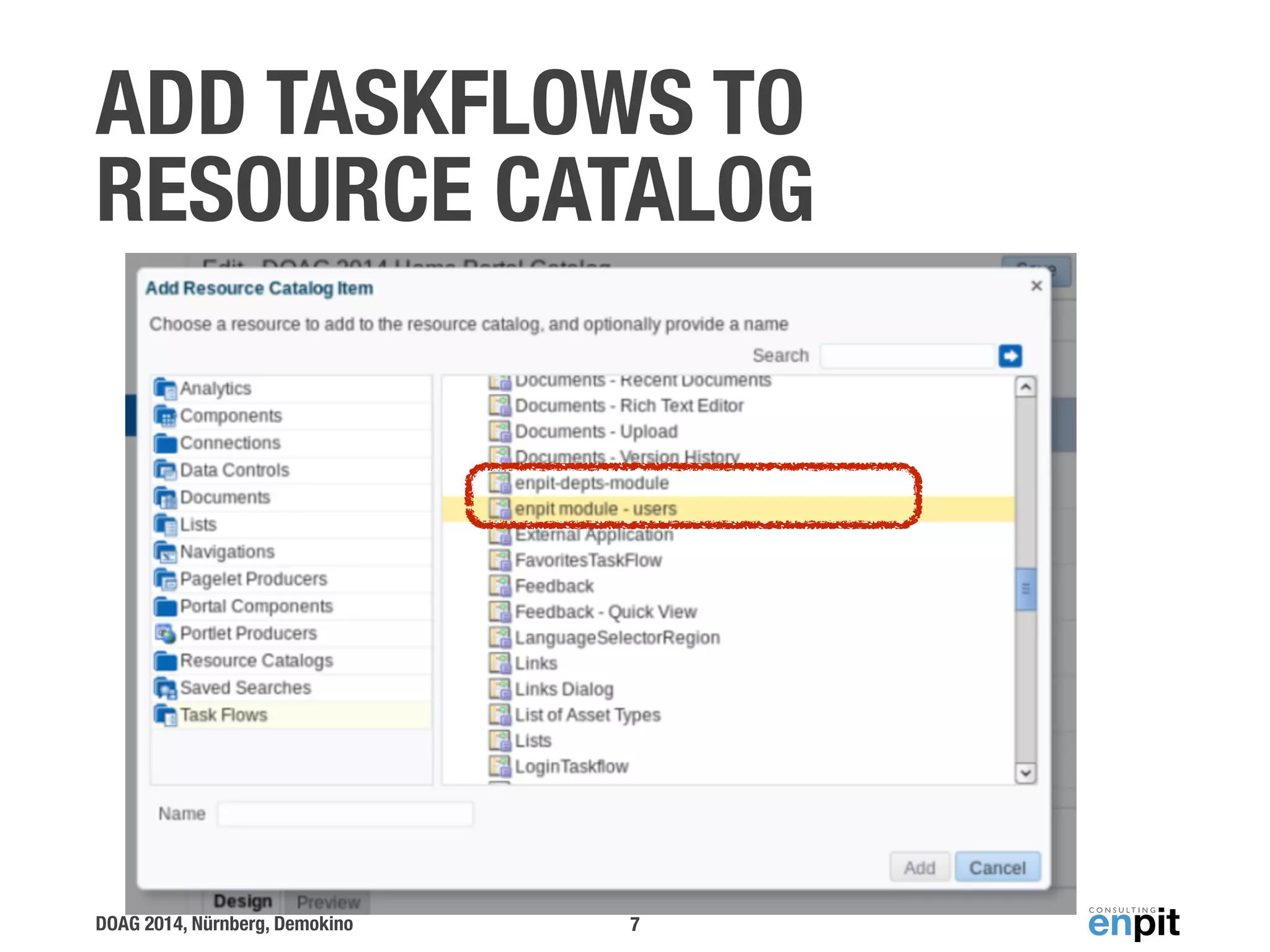Click the resource list scrollbar thumb
The image size is (1270, 952).
[x=1026, y=589]
